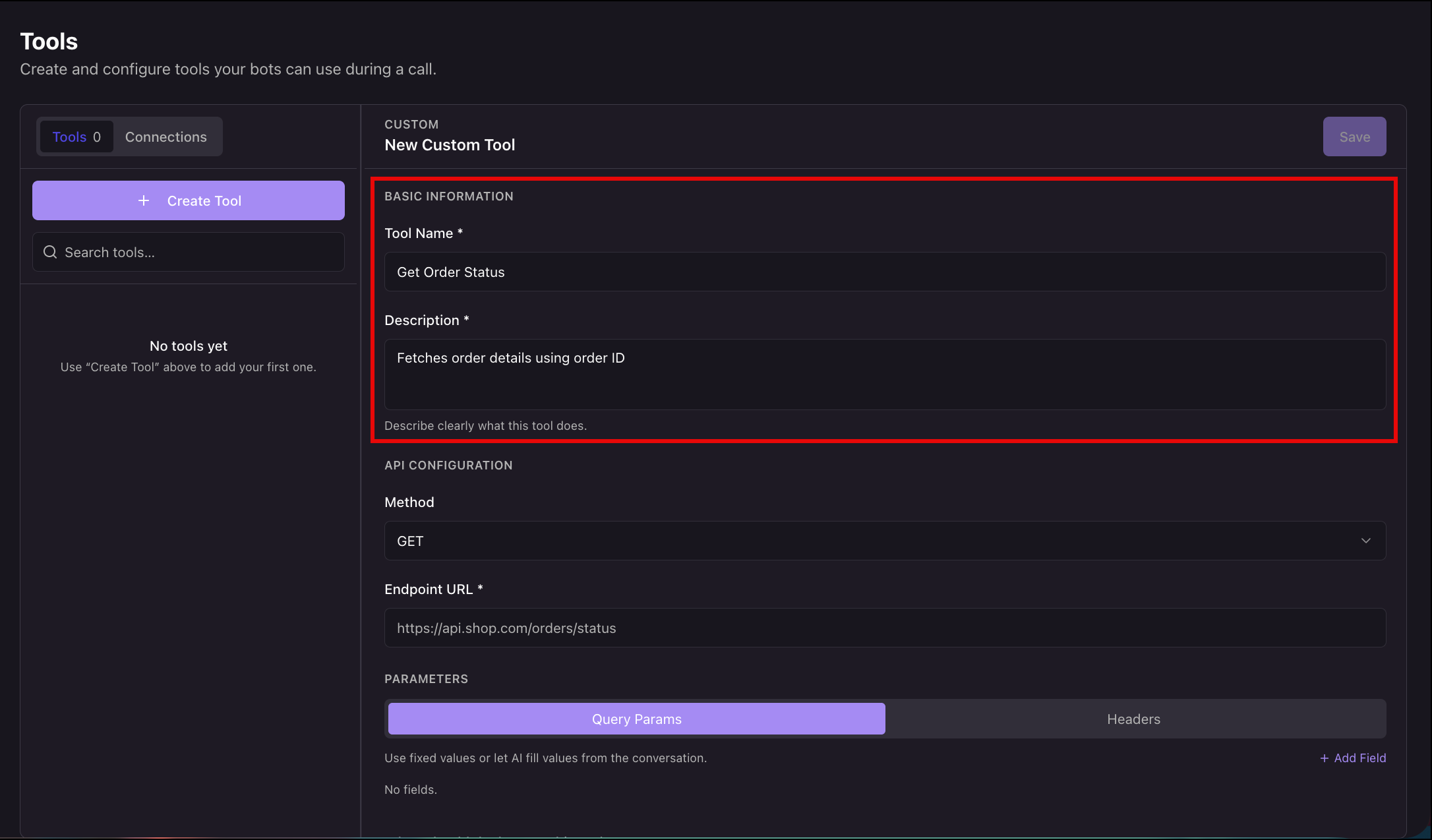Click the Description text area
The image size is (1432, 840).
(x=885, y=375)
